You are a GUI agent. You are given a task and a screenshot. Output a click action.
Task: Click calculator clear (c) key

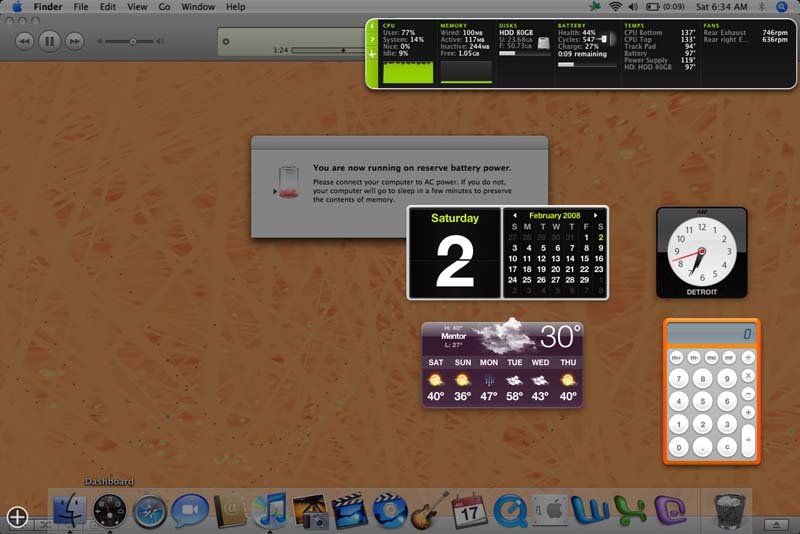[727, 447]
